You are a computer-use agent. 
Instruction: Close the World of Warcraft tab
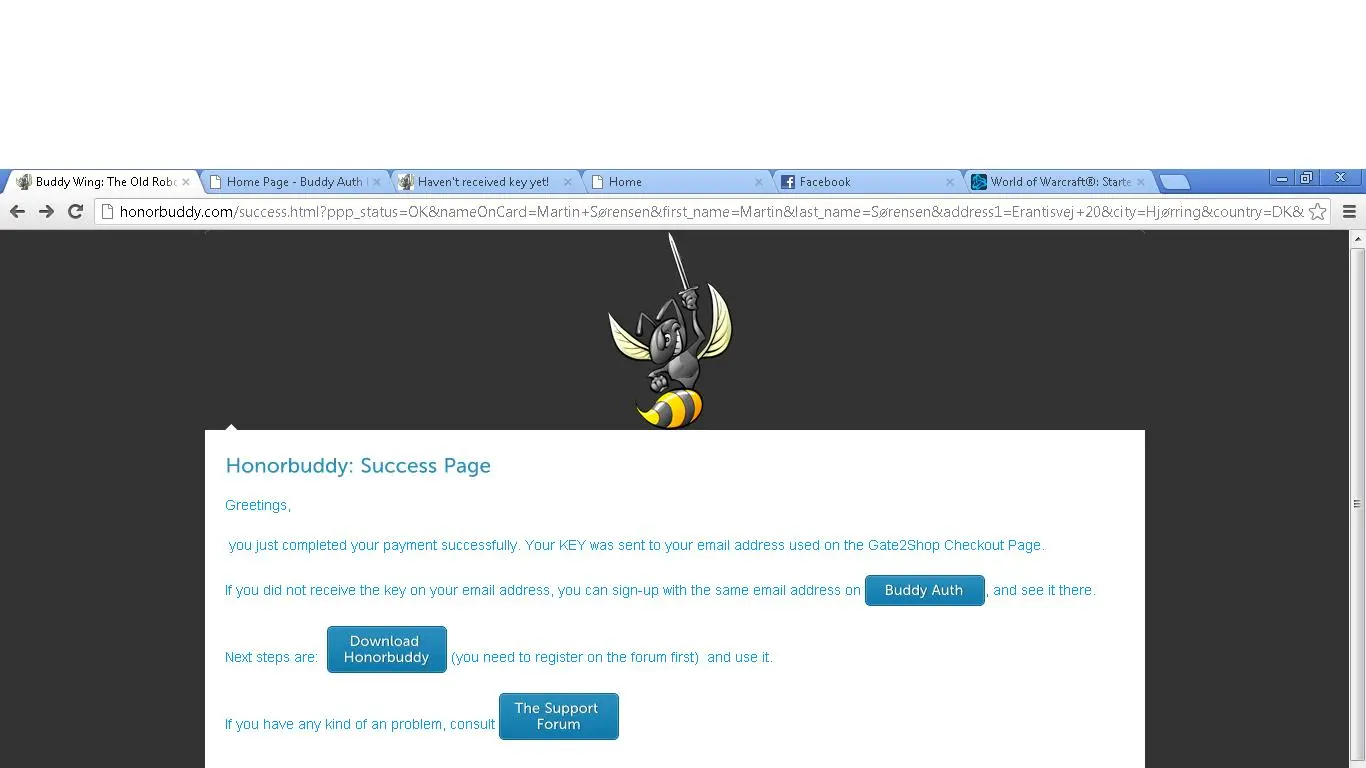tap(1140, 182)
